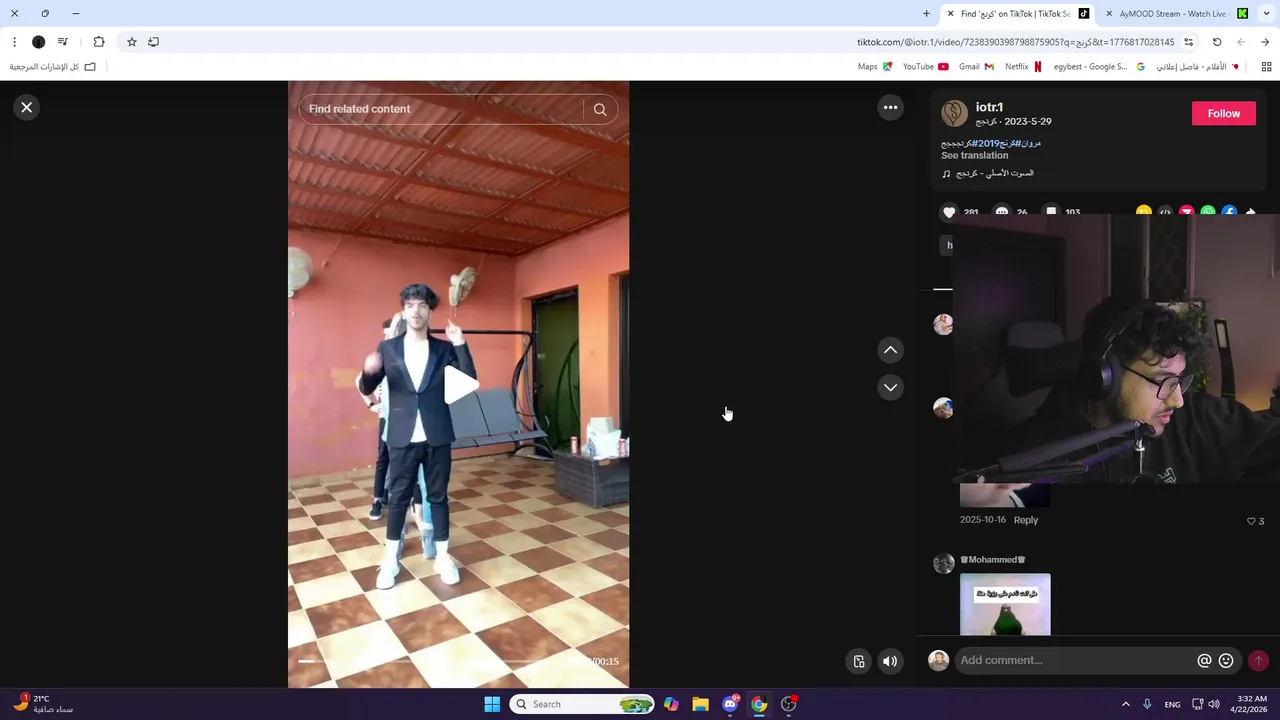Open the media controls toolbar icon
Image resolution: width=1280 pixels, height=720 pixels.
point(63,42)
